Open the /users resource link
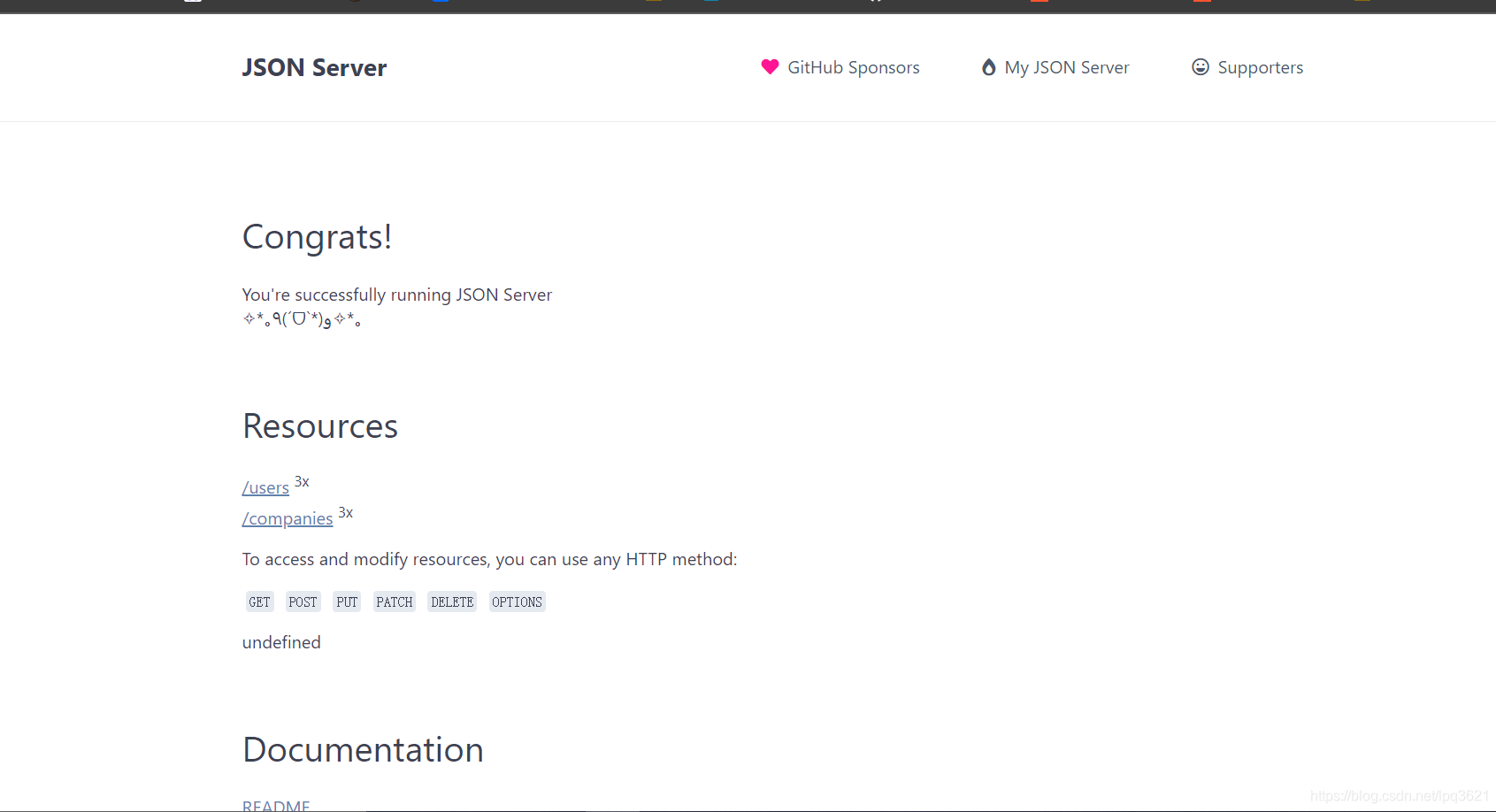Image resolution: width=1496 pixels, height=812 pixels. pos(265,487)
